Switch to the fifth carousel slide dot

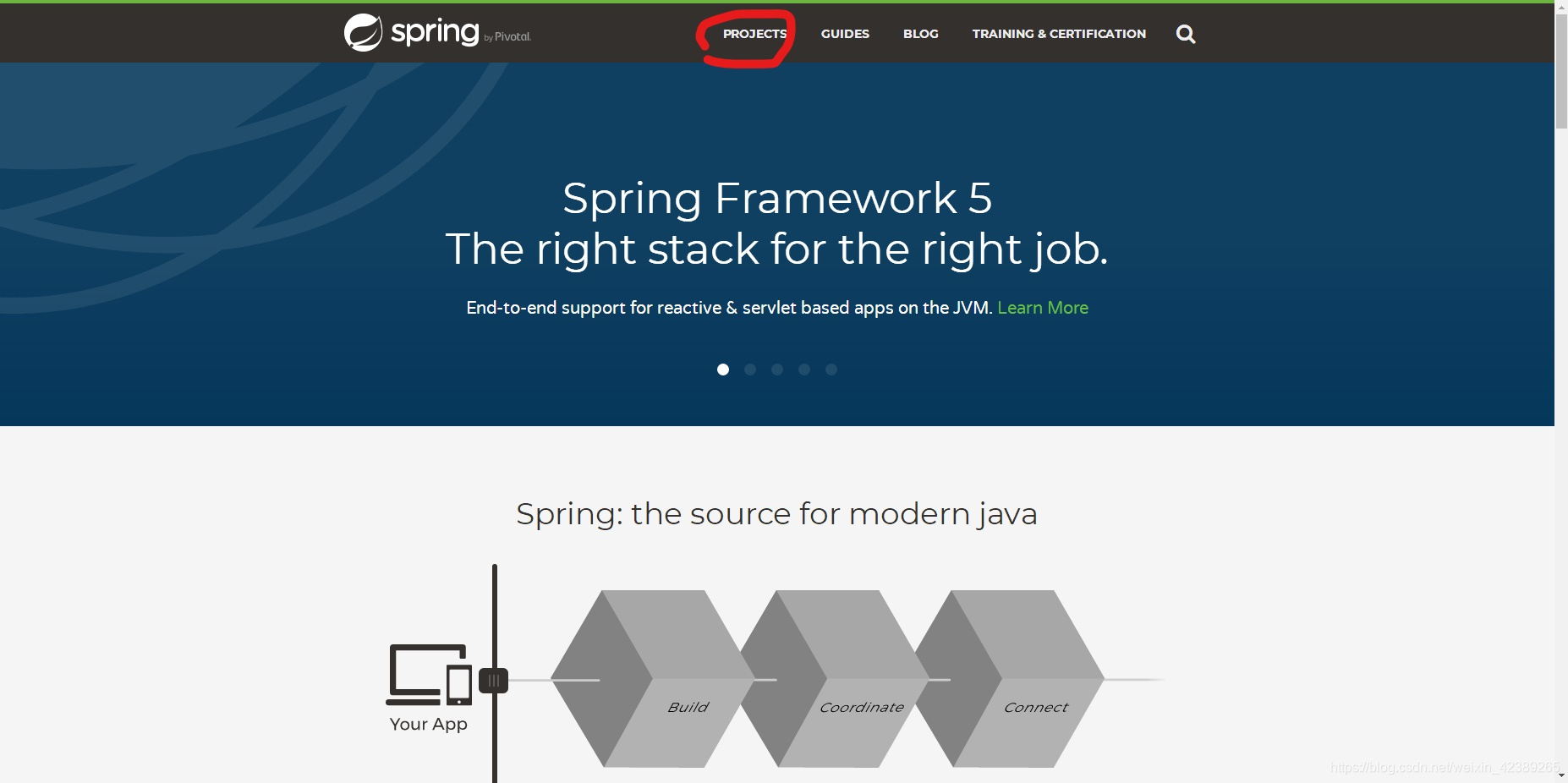point(831,370)
